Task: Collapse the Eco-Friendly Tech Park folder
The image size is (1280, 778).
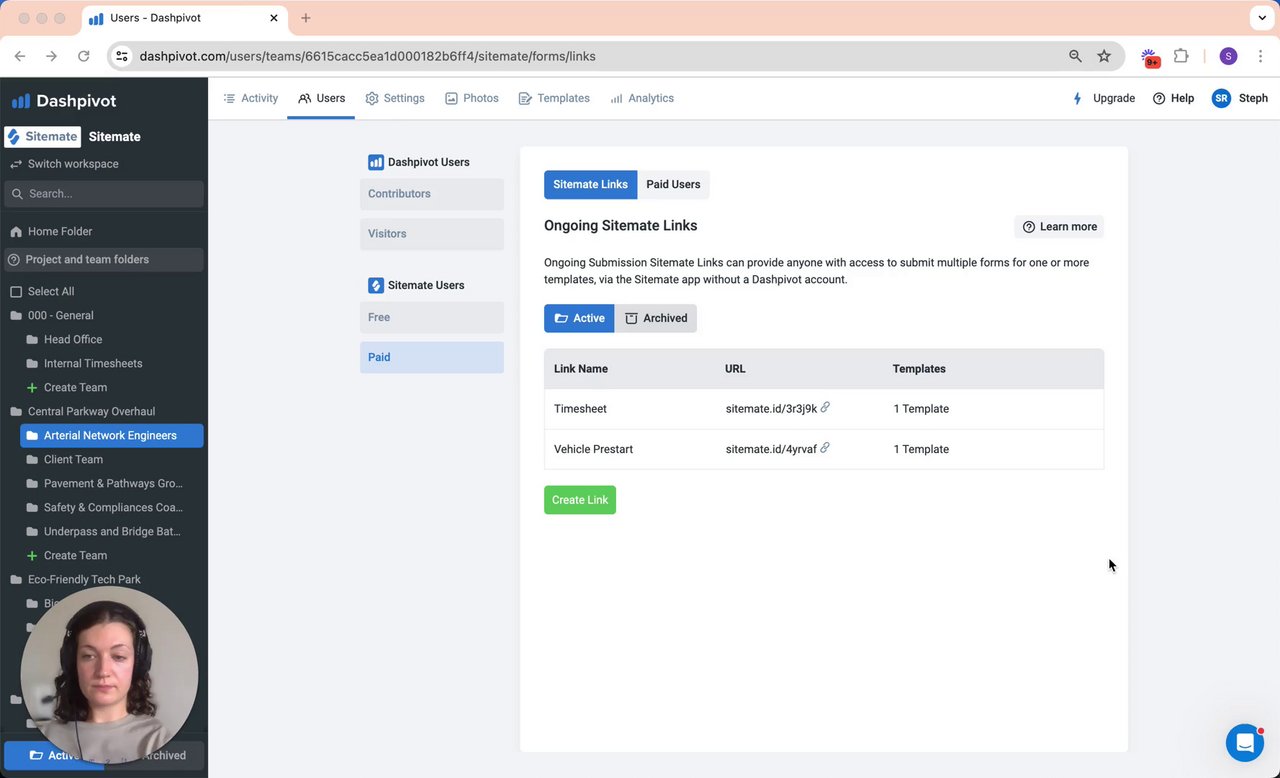Action: coord(16,579)
